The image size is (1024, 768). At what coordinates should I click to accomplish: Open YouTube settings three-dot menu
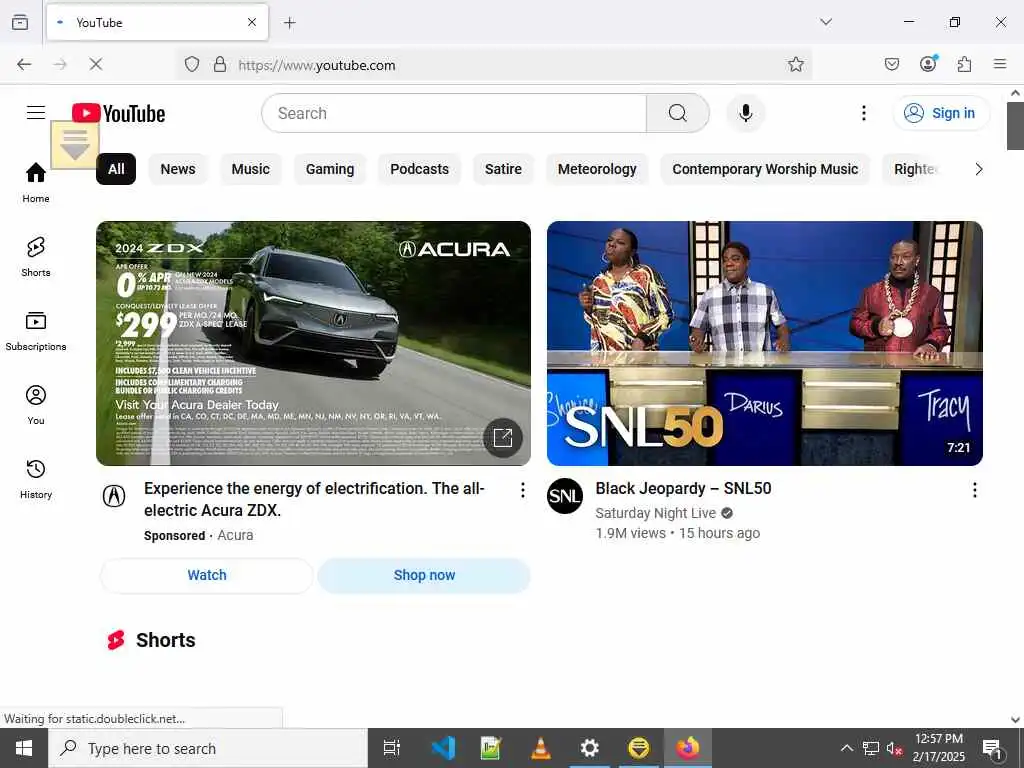[x=863, y=113]
